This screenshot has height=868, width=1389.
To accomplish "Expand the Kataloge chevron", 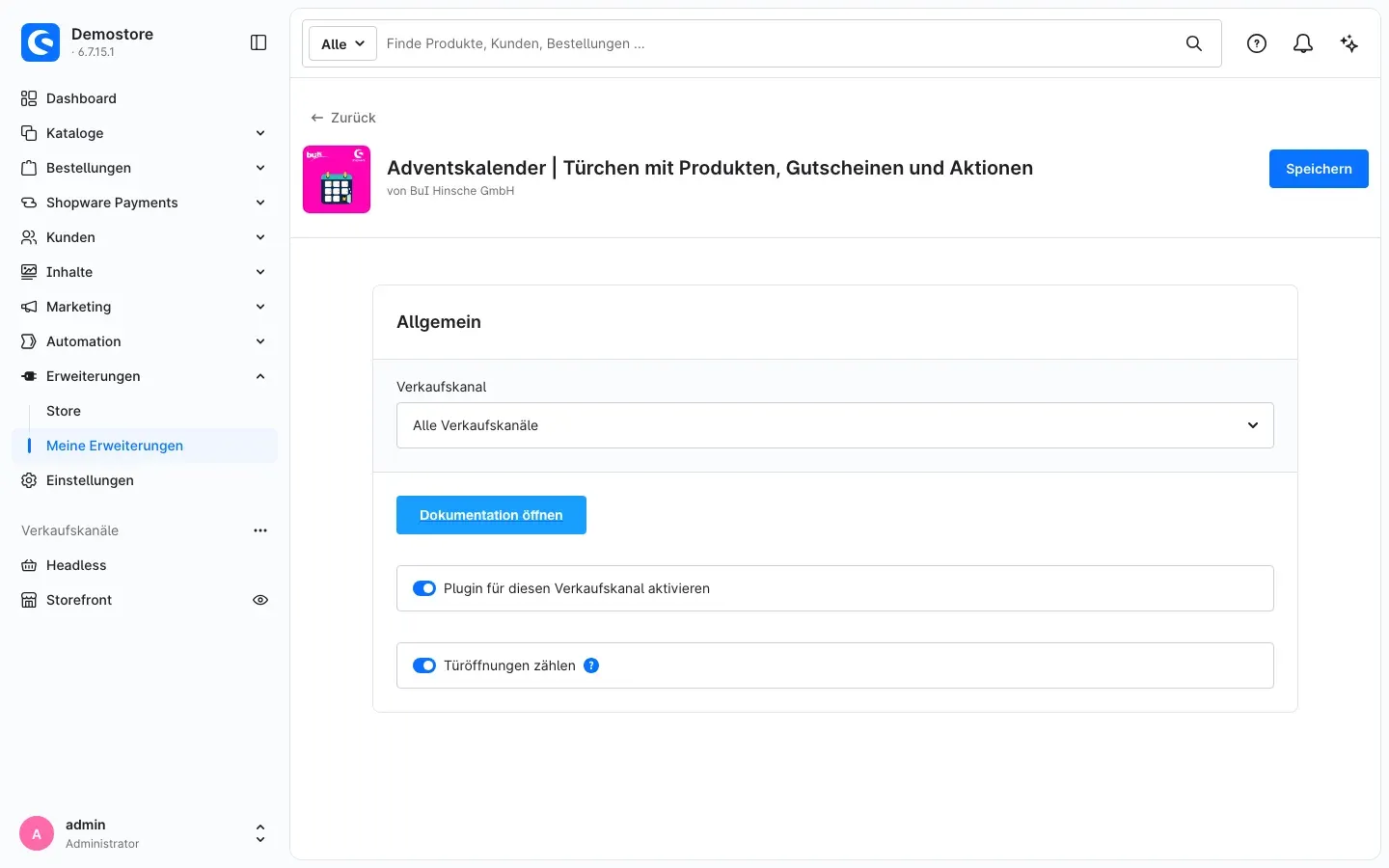I will pyautogui.click(x=260, y=133).
